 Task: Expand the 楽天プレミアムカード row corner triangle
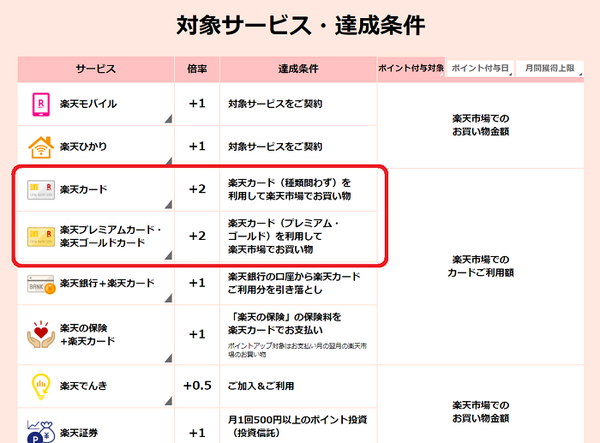click(x=168, y=255)
